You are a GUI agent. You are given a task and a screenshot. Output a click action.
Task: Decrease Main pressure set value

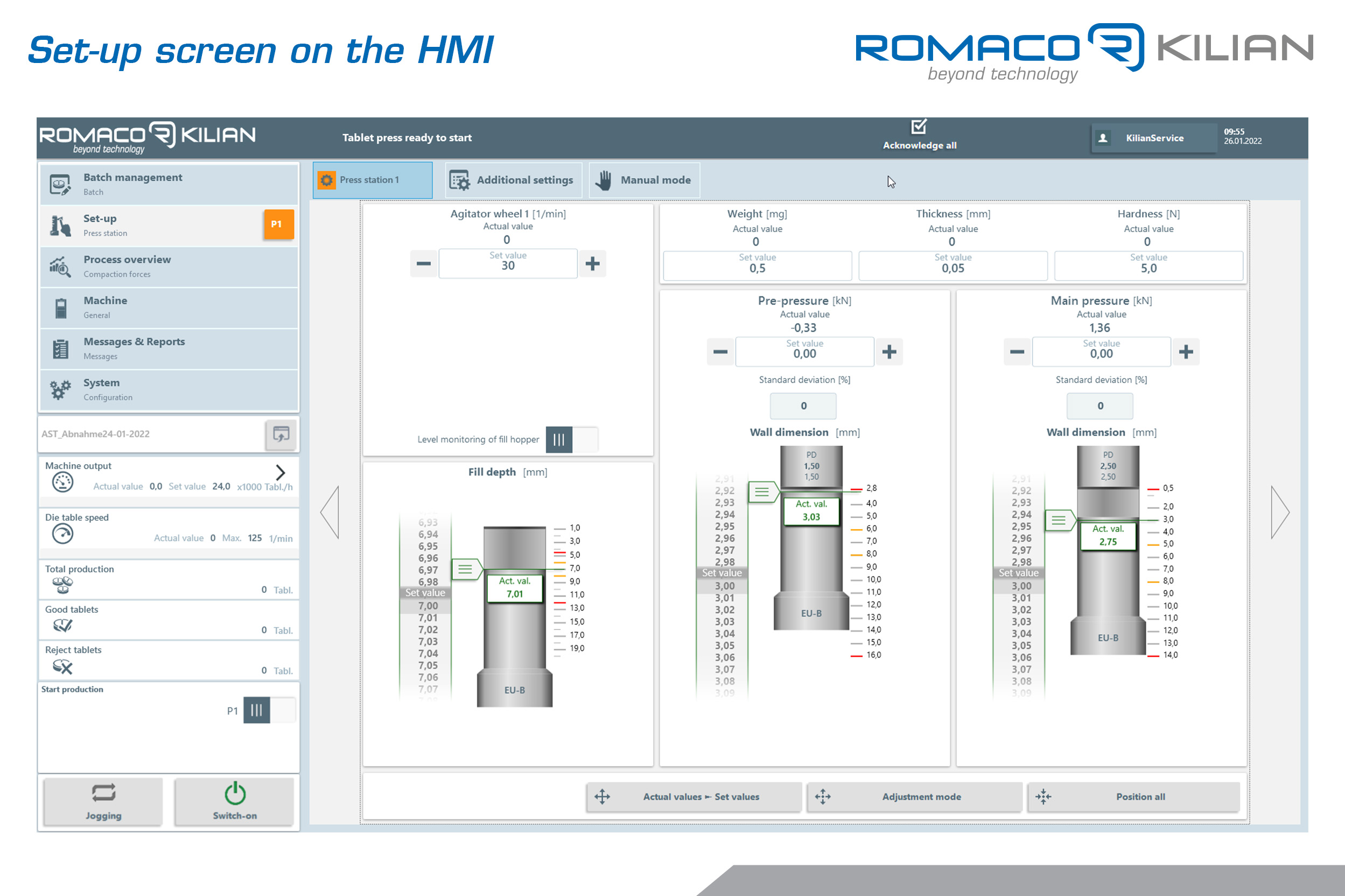pyautogui.click(x=1017, y=352)
